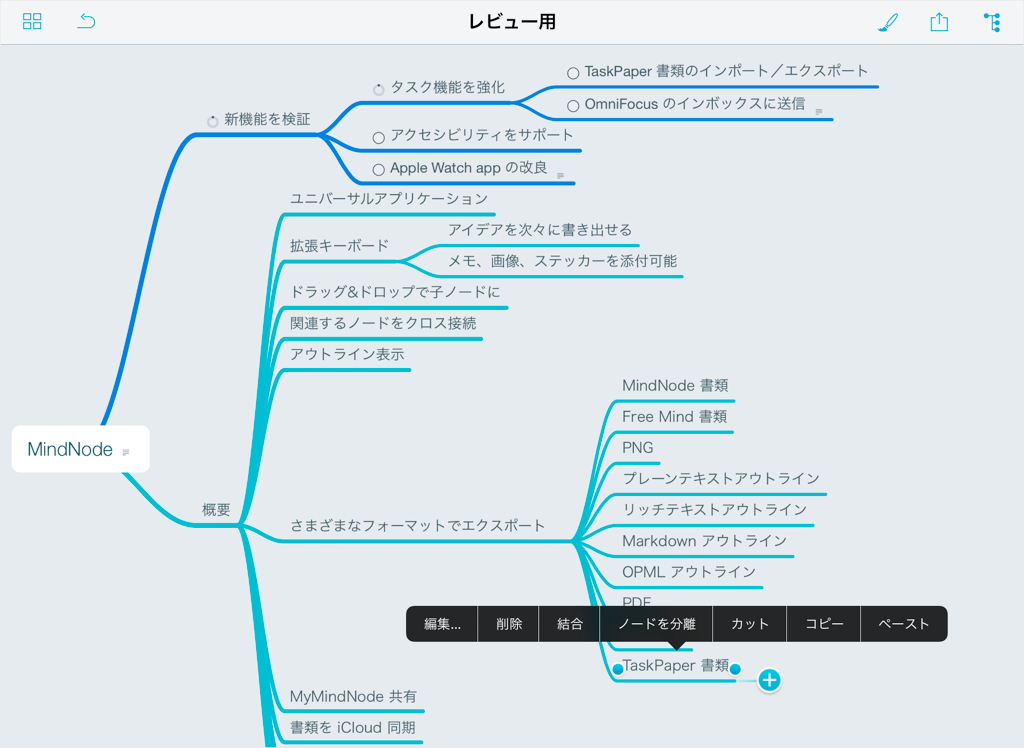
Task: Tap the plus button to add child node
Action: point(769,680)
